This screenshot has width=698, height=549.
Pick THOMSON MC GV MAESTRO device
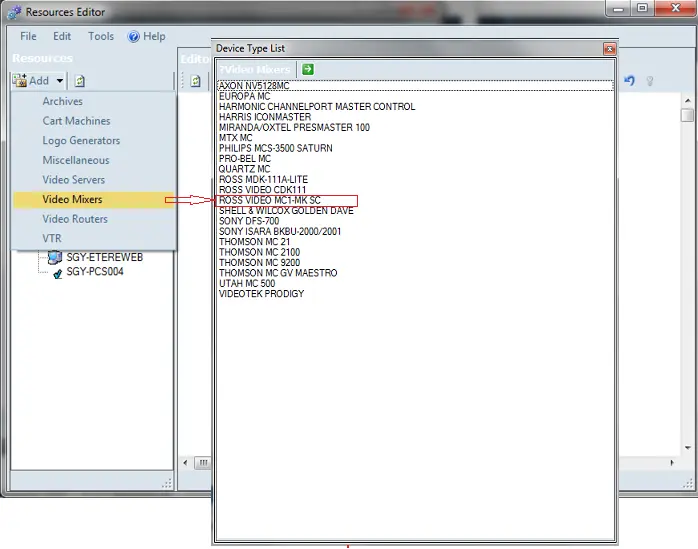(278, 273)
